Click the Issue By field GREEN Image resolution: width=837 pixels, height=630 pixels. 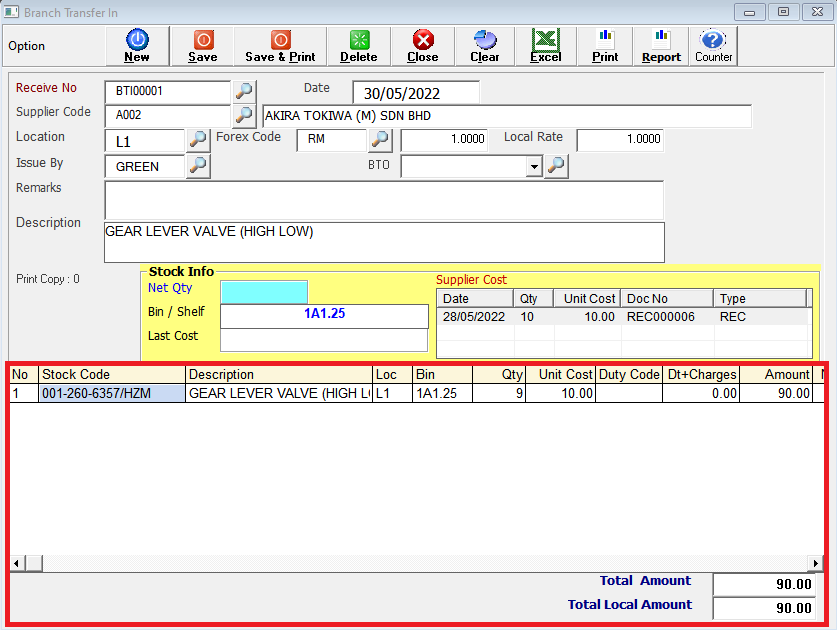point(145,167)
